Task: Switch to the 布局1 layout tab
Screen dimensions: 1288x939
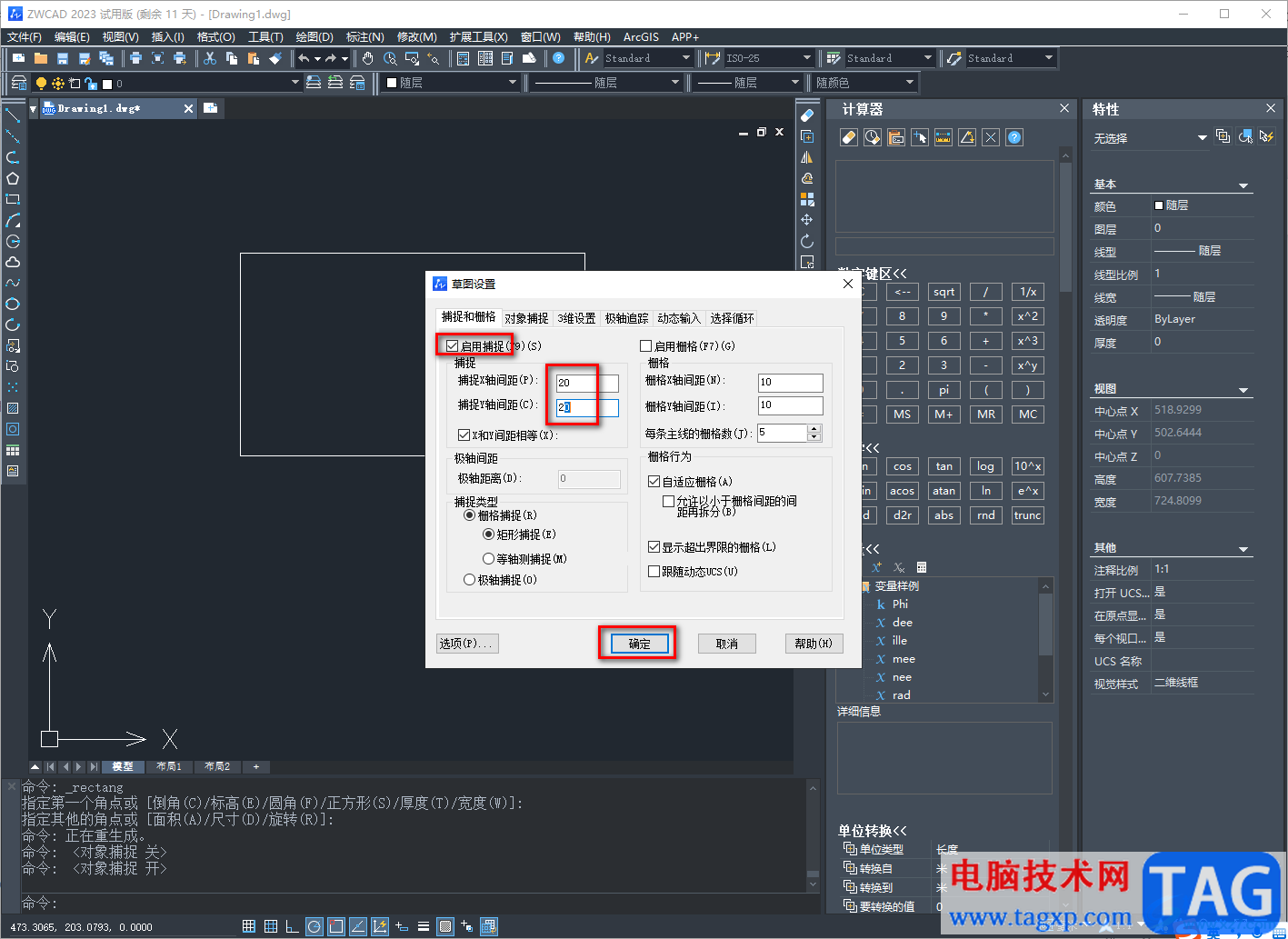Action: coord(169,766)
